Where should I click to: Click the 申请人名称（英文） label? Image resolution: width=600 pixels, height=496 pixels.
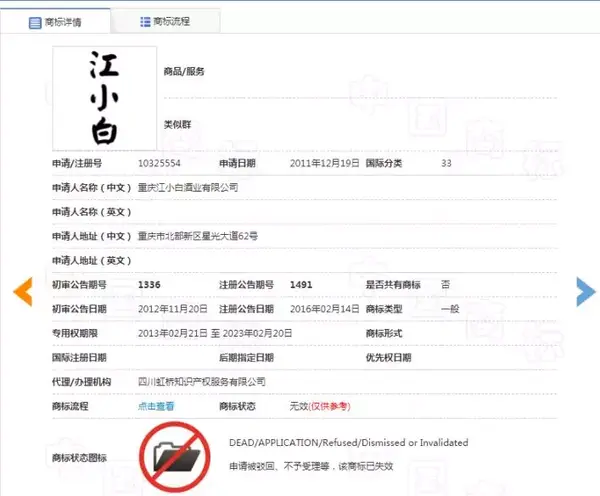[92, 212]
